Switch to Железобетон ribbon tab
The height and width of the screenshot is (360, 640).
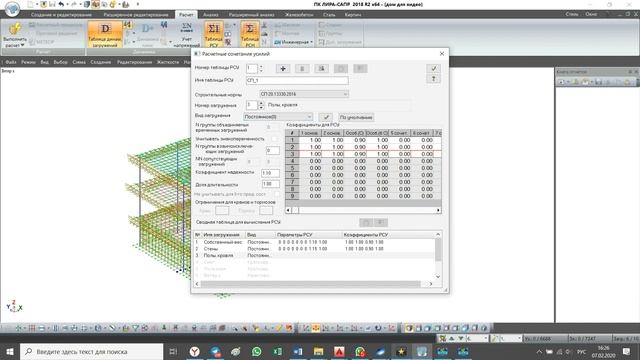[x=299, y=15]
